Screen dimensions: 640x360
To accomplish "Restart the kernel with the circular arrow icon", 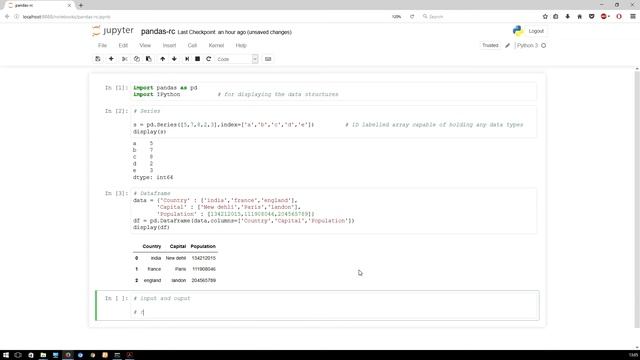I will click(x=209, y=59).
